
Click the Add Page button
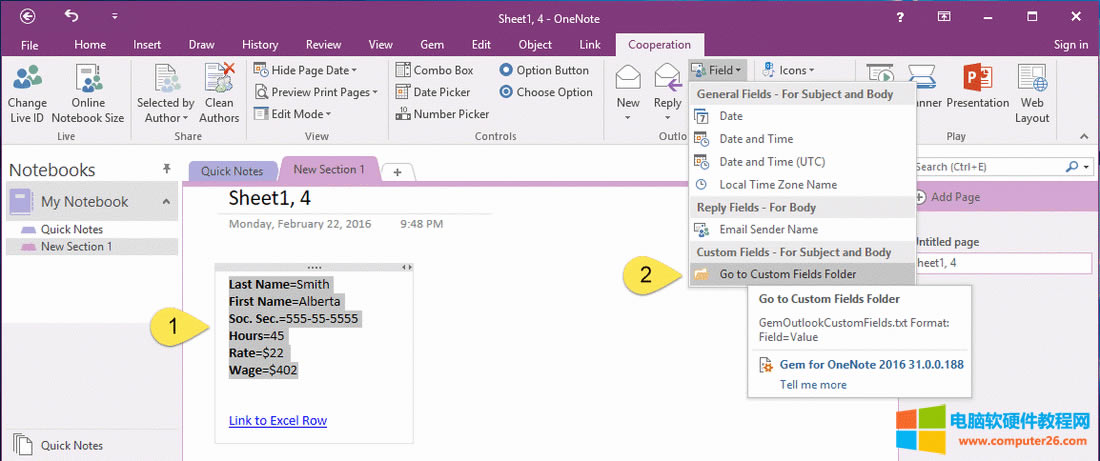pyautogui.click(x=955, y=197)
